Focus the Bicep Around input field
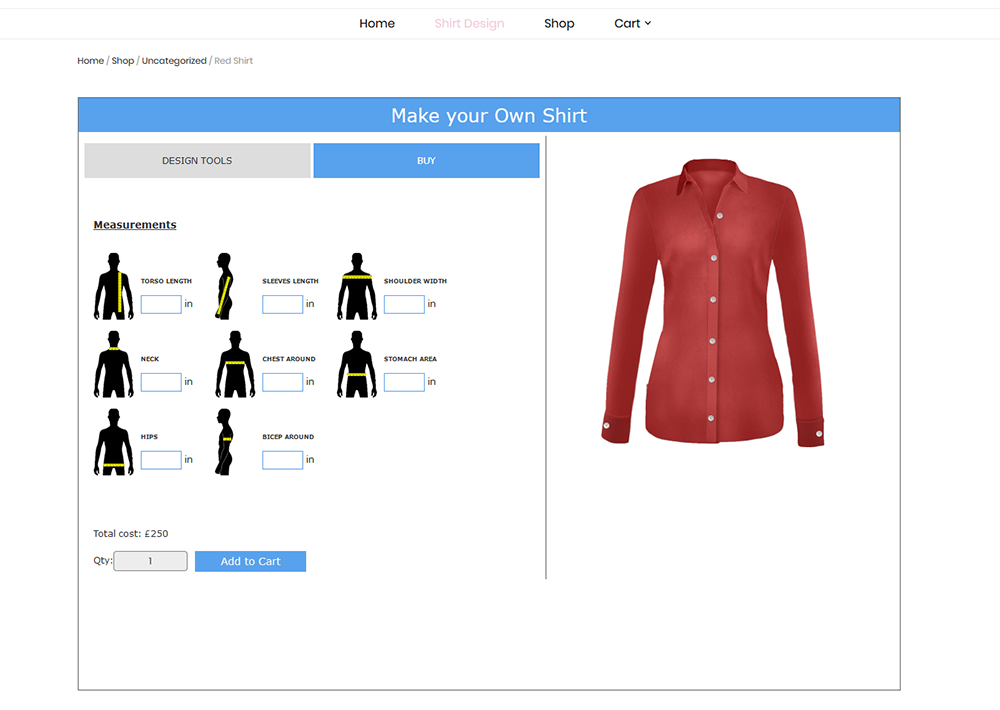The width and height of the screenshot is (1000, 710). pos(283,460)
